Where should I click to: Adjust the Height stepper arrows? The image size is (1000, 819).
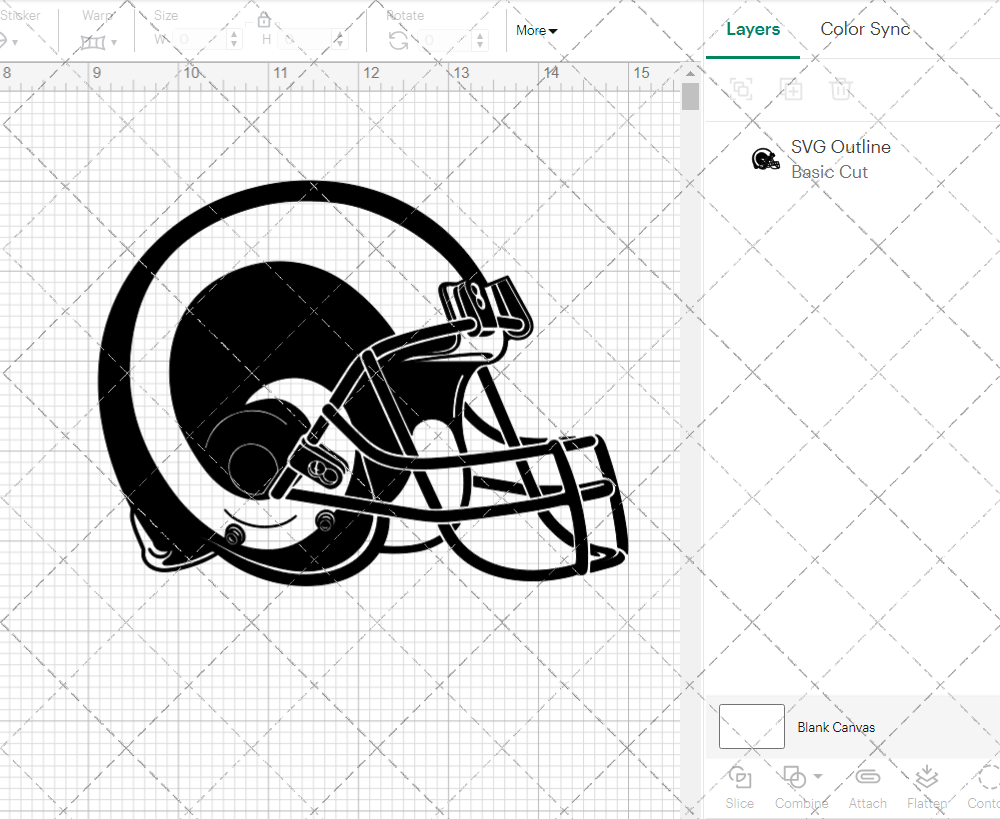coord(340,40)
